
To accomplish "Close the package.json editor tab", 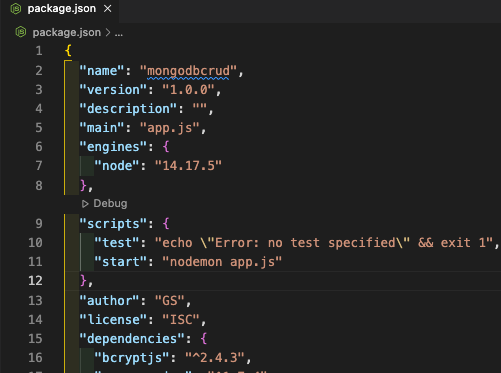I will (107, 9).
